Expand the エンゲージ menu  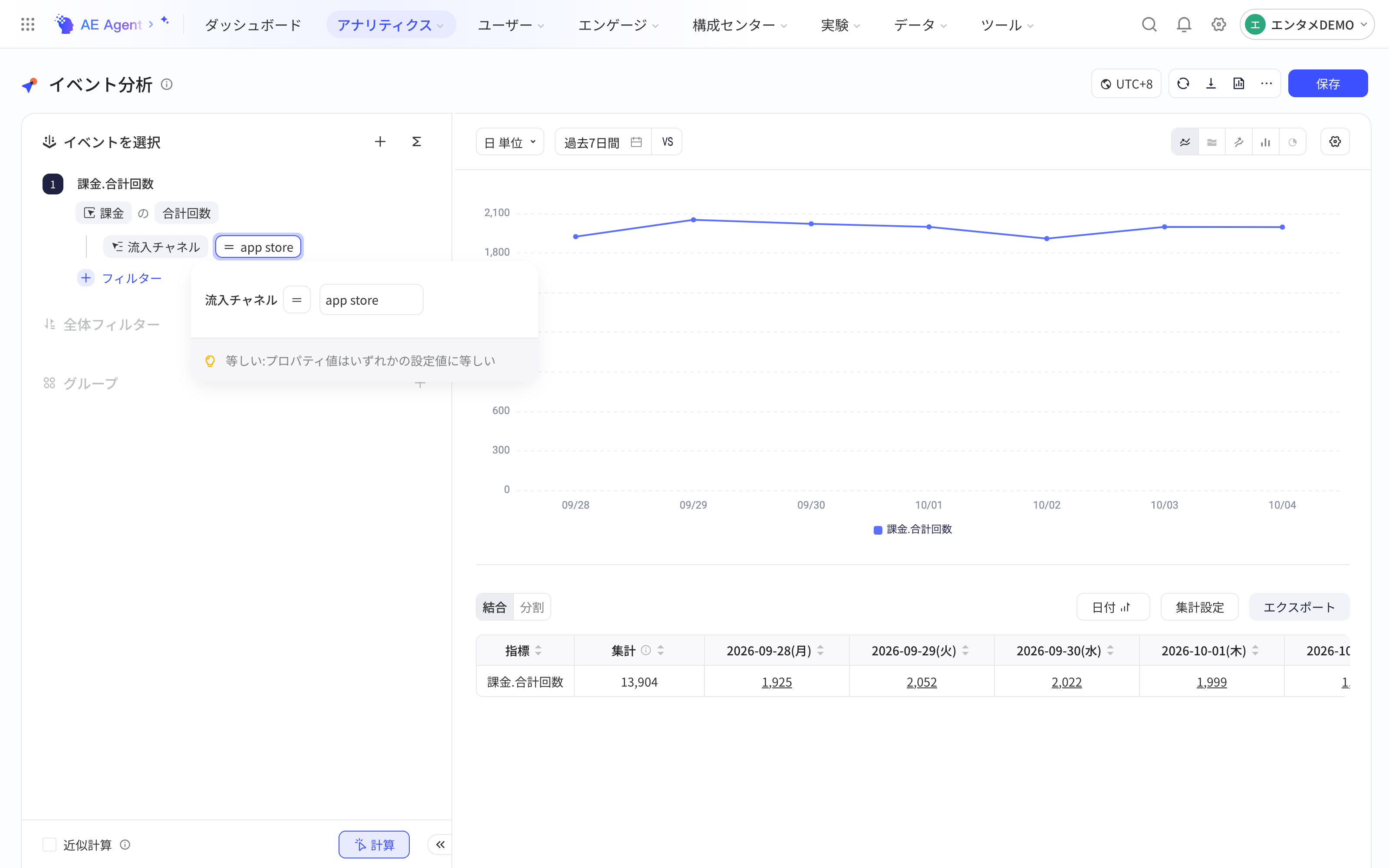pos(618,25)
